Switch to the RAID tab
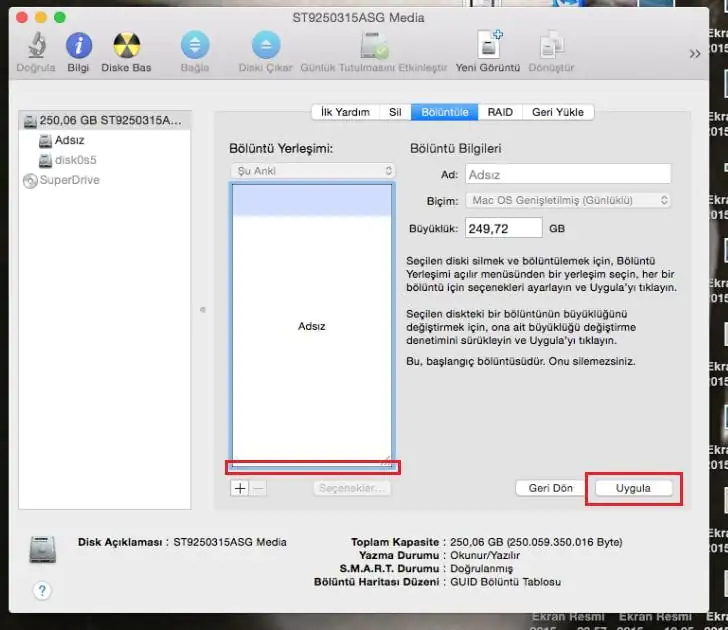 coord(500,112)
